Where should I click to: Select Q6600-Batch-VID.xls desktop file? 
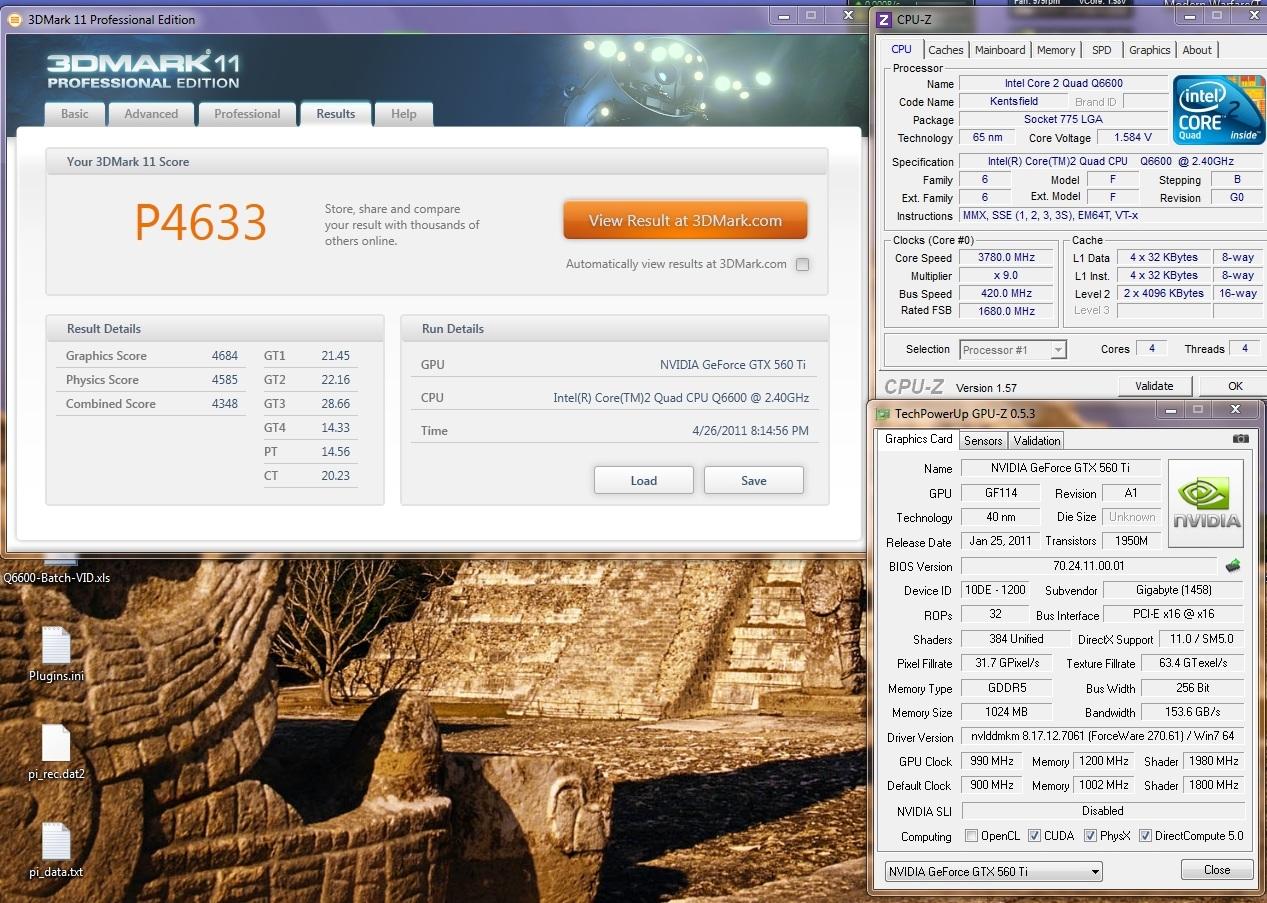[x=56, y=577]
